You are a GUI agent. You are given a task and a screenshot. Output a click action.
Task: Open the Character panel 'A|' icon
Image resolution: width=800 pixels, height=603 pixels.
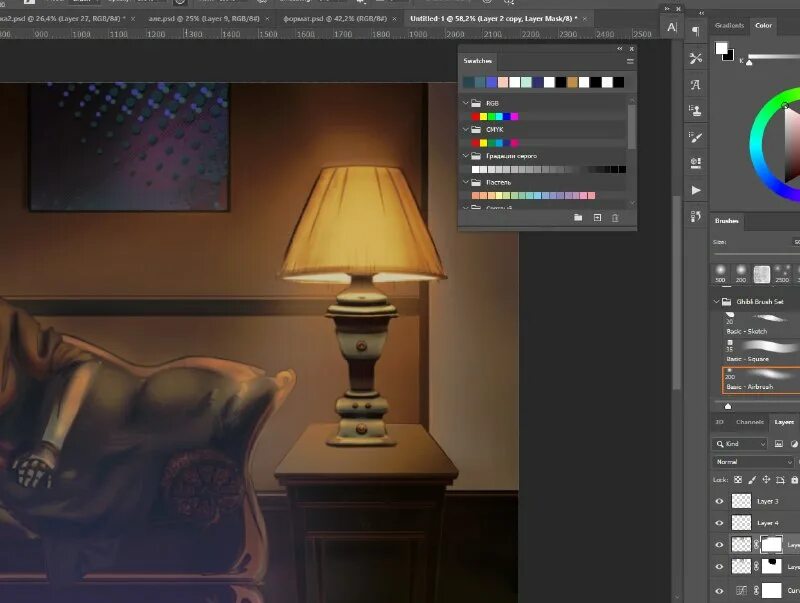[672, 27]
